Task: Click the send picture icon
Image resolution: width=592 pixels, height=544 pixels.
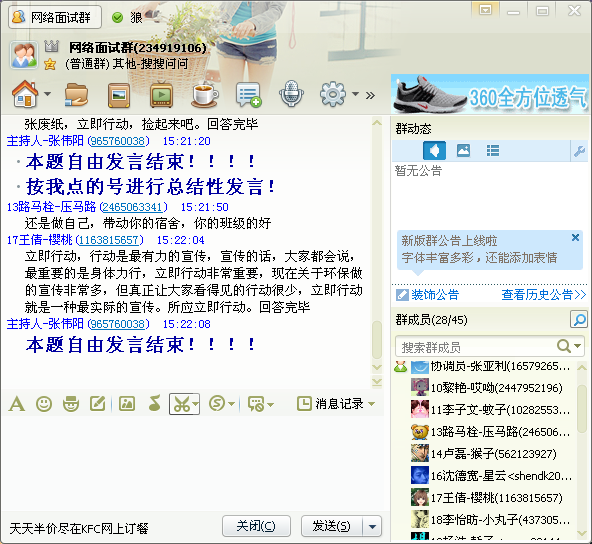Action: pyautogui.click(x=127, y=404)
